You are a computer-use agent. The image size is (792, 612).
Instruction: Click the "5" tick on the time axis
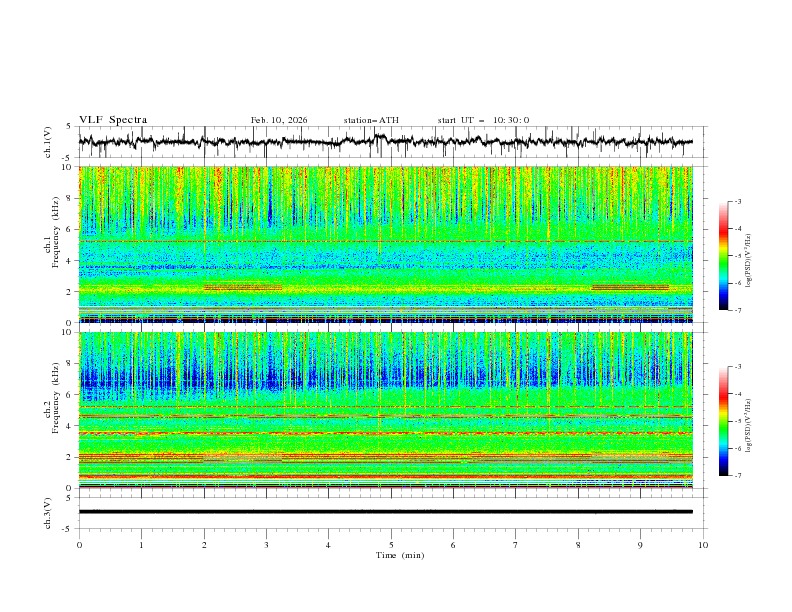pos(391,545)
